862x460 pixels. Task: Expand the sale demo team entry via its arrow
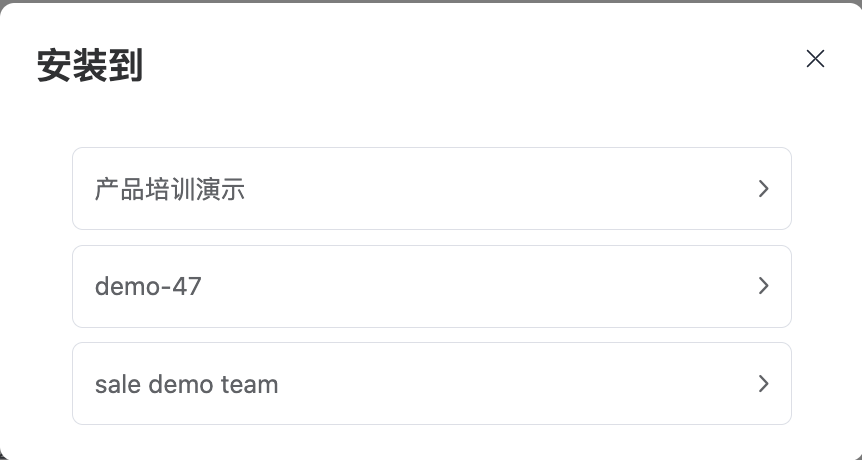[x=763, y=384]
